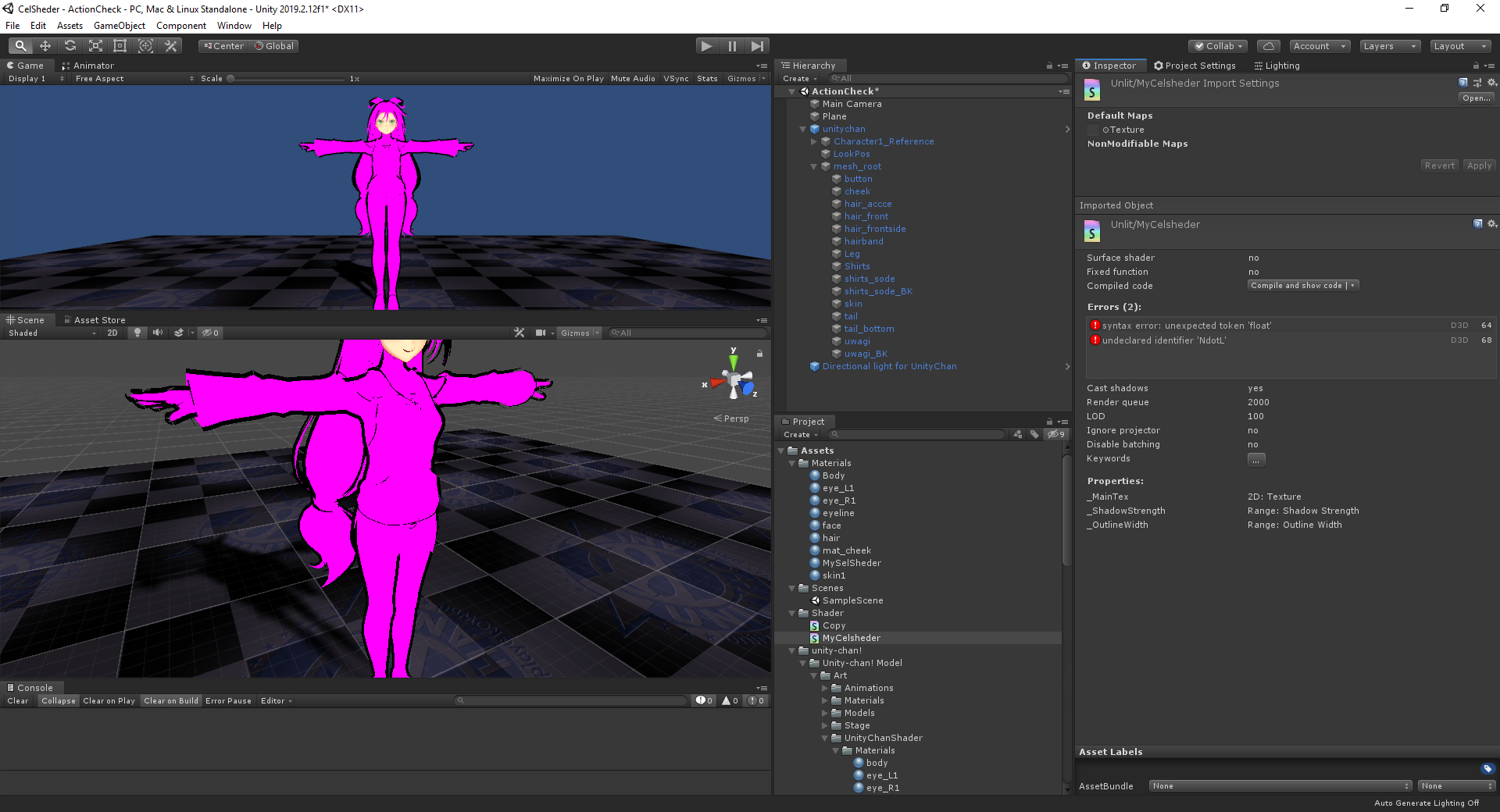Open custom editor tools
This screenshot has height=812, width=1500.
(170, 46)
